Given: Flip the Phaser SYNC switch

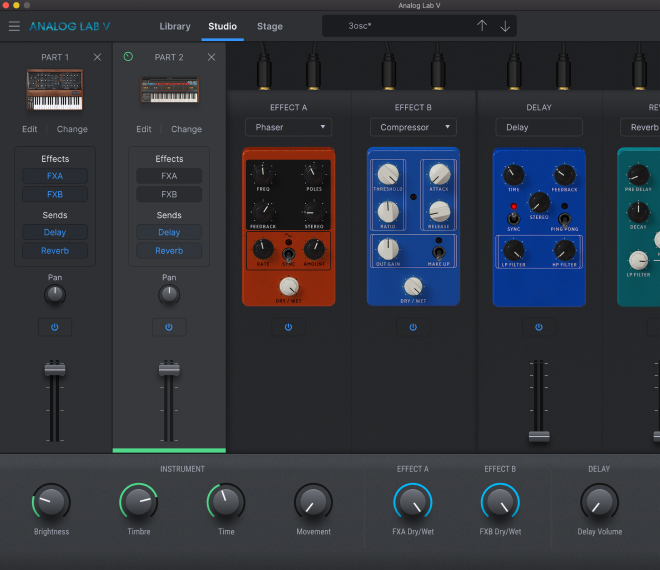Looking at the screenshot, I should [288, 254].
